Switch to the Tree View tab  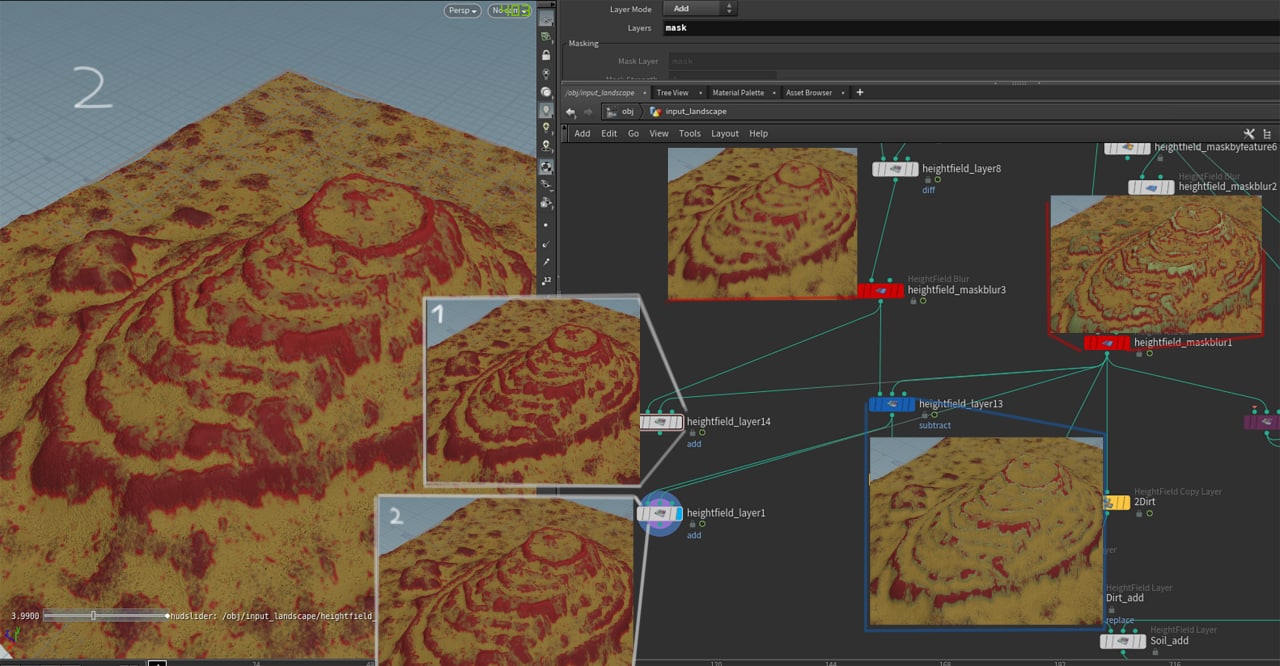[672, 92]
